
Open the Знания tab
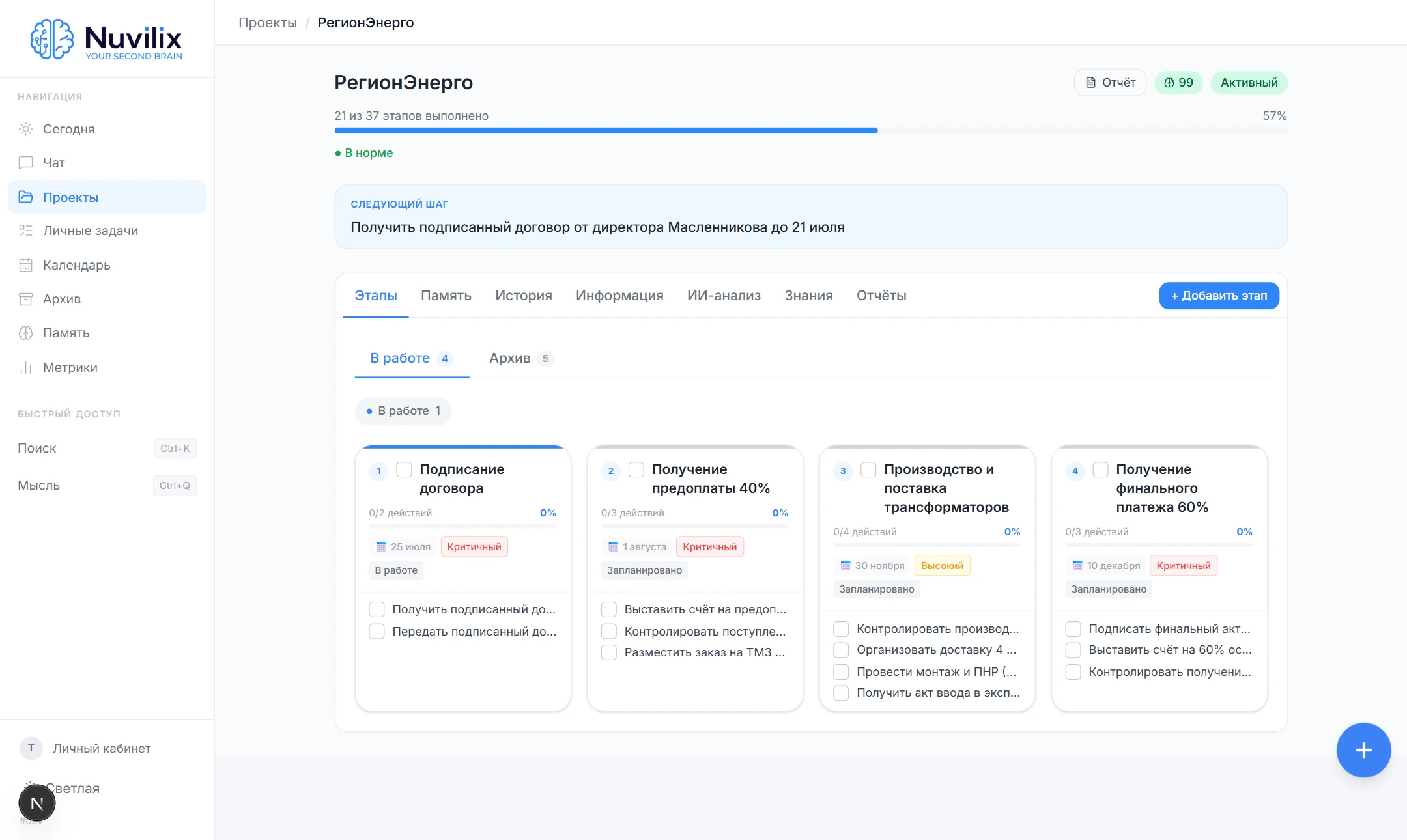pyautogui.click(x=808, y=296)
